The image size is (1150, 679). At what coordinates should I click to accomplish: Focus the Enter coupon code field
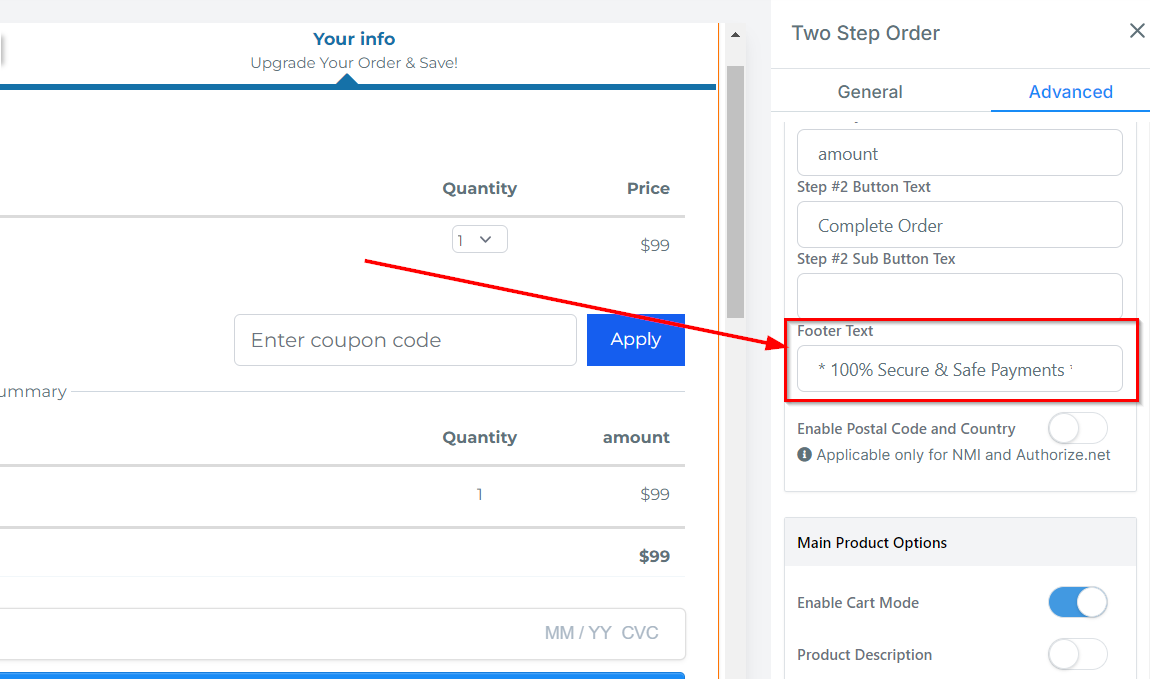[405, 340]
